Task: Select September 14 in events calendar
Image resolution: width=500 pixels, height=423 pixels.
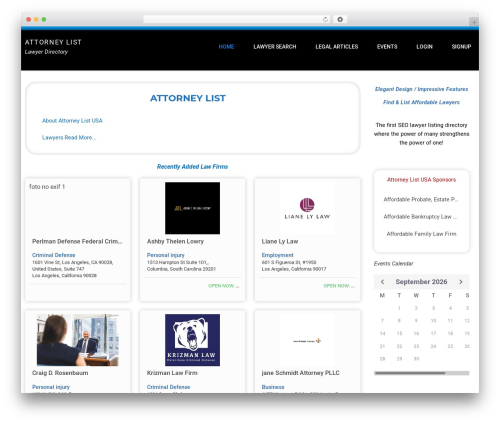Action: [382, 334]
